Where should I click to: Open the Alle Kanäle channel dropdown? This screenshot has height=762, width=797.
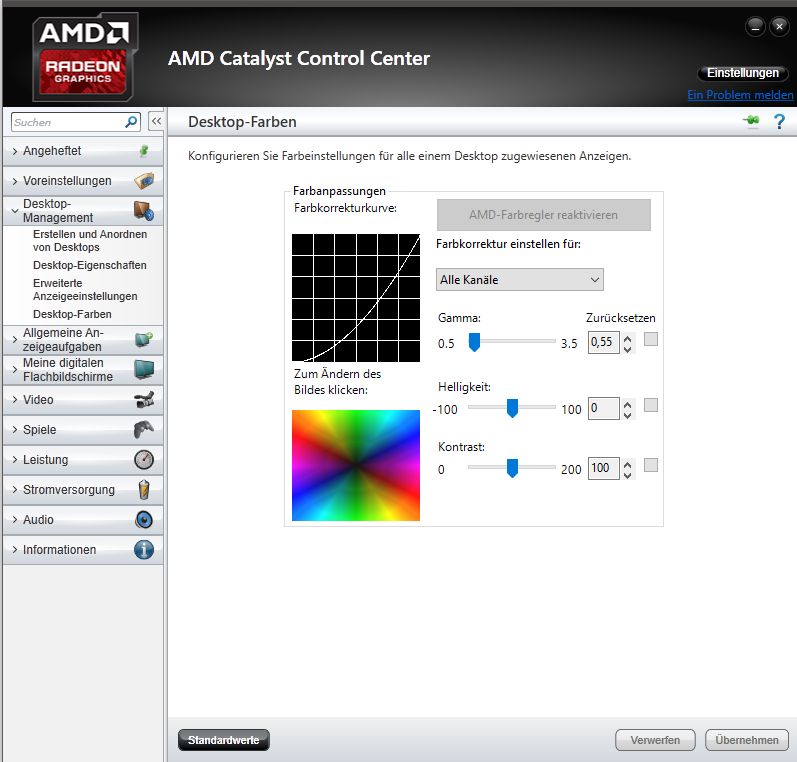coord(519,280)
